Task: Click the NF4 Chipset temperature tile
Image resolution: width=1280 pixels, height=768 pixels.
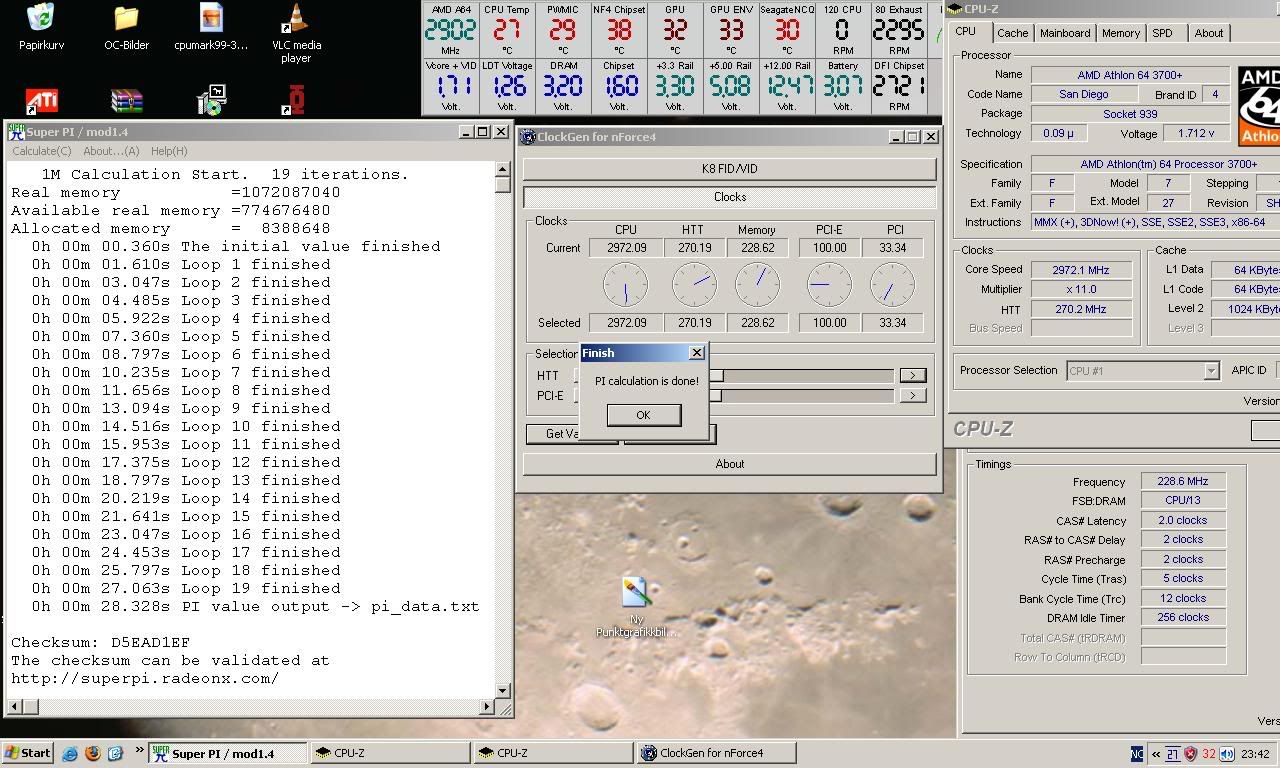Action: tap(619, 30)
